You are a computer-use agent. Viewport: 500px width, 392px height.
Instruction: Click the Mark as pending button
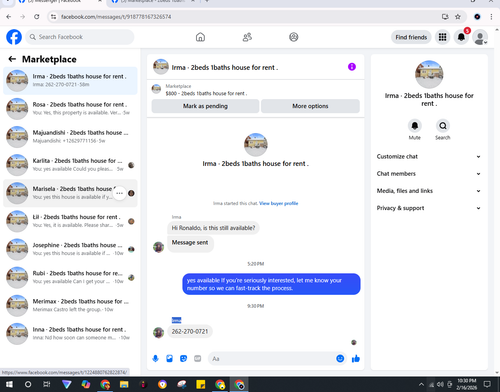(x=205, y=106)
